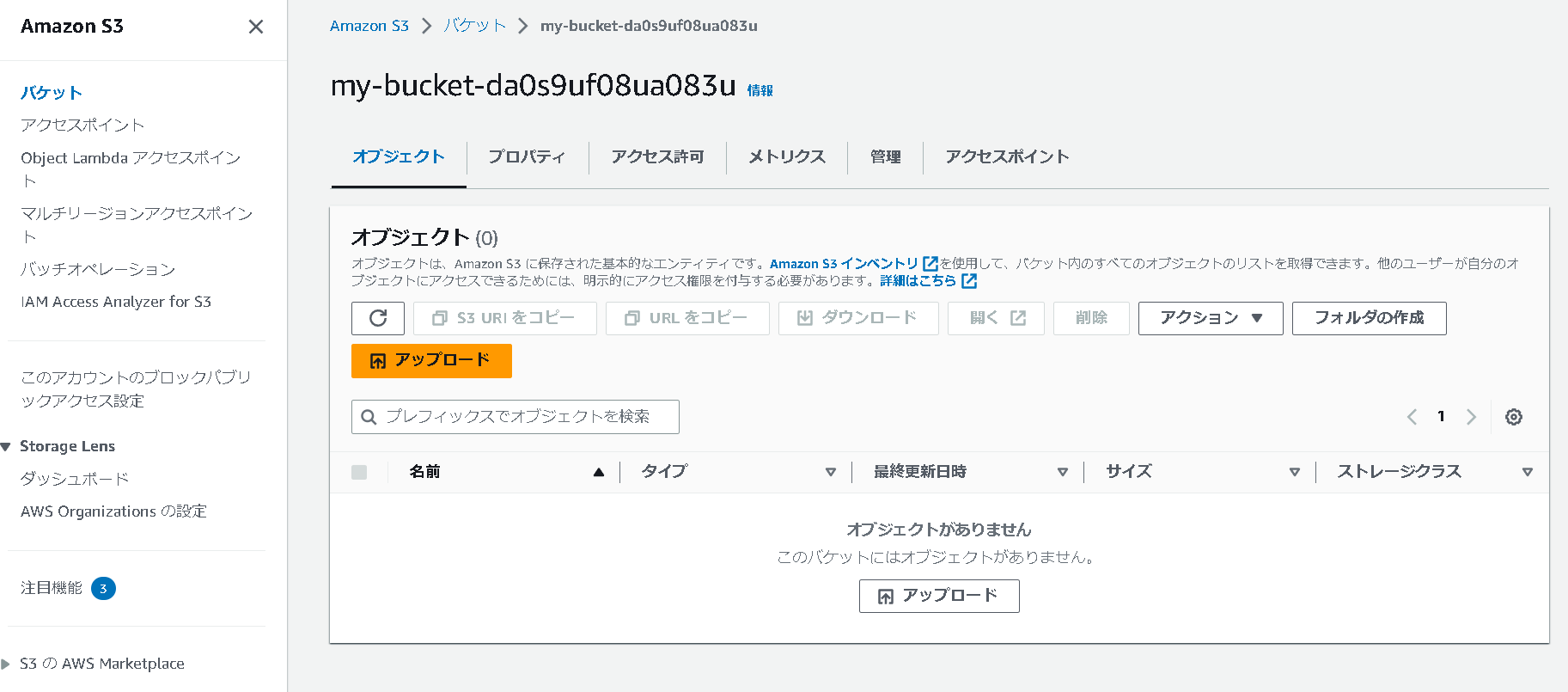Open IAM Access Analyzer for S3

click(116, 302)
